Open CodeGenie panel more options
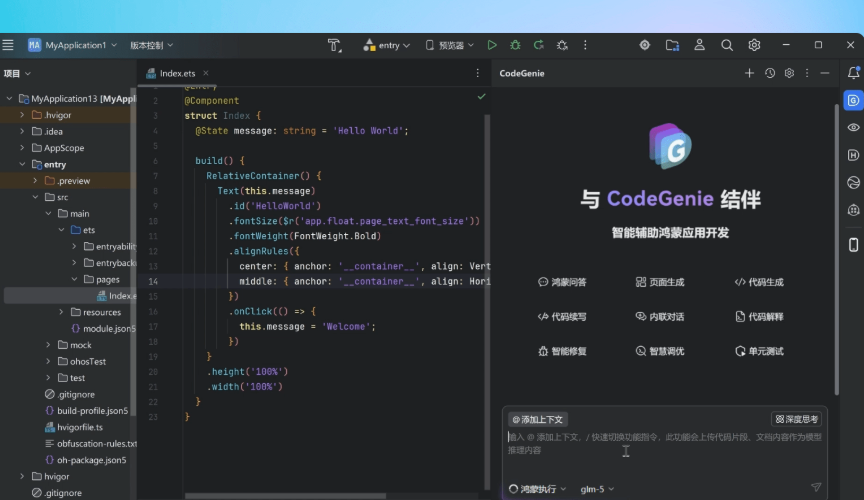The height and width of the screenshot is (500, 864). (807, 73)
